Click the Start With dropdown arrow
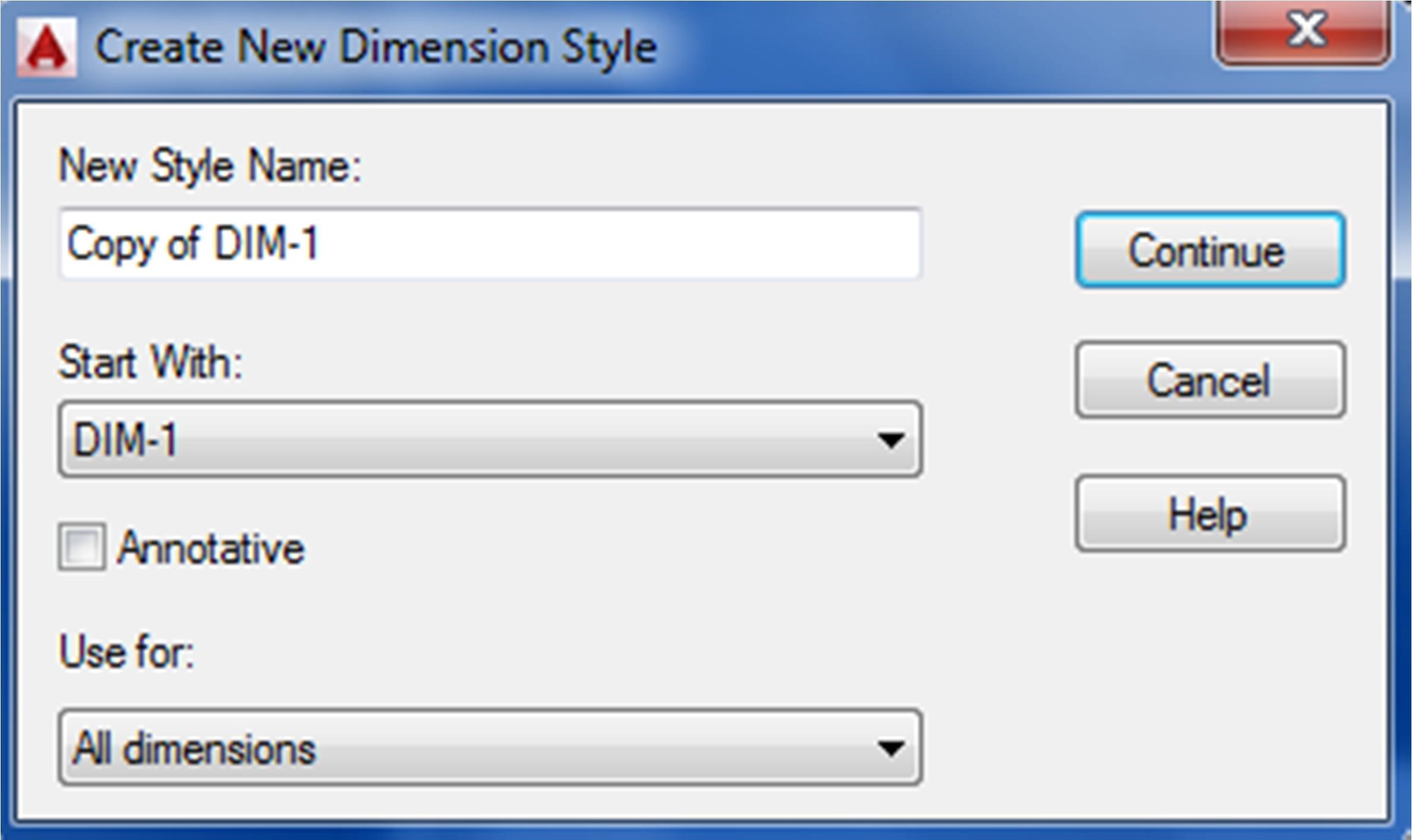The image size is (1412, 840). (x=890, y=440)
